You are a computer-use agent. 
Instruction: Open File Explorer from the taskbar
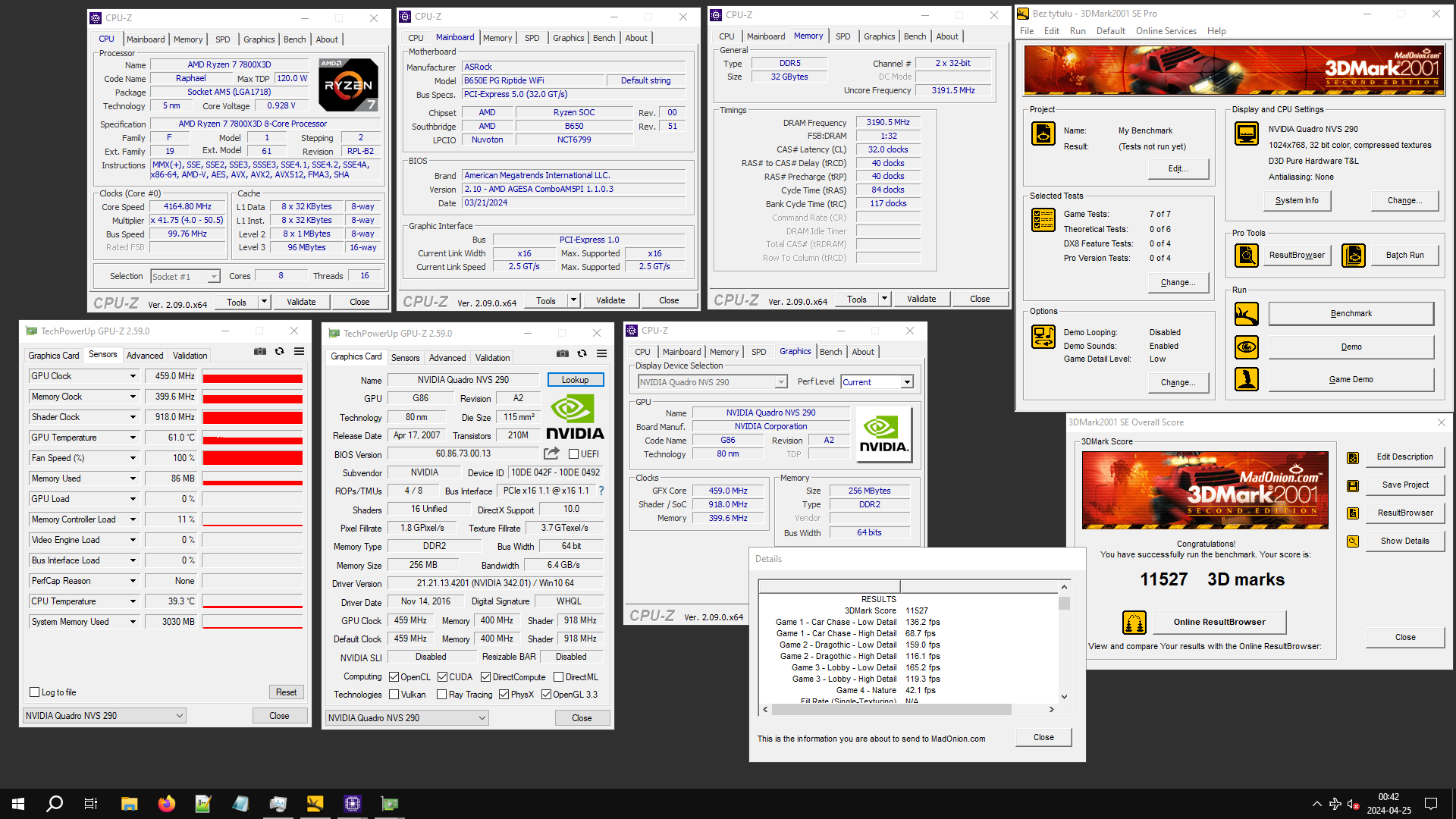pos(129,804)
